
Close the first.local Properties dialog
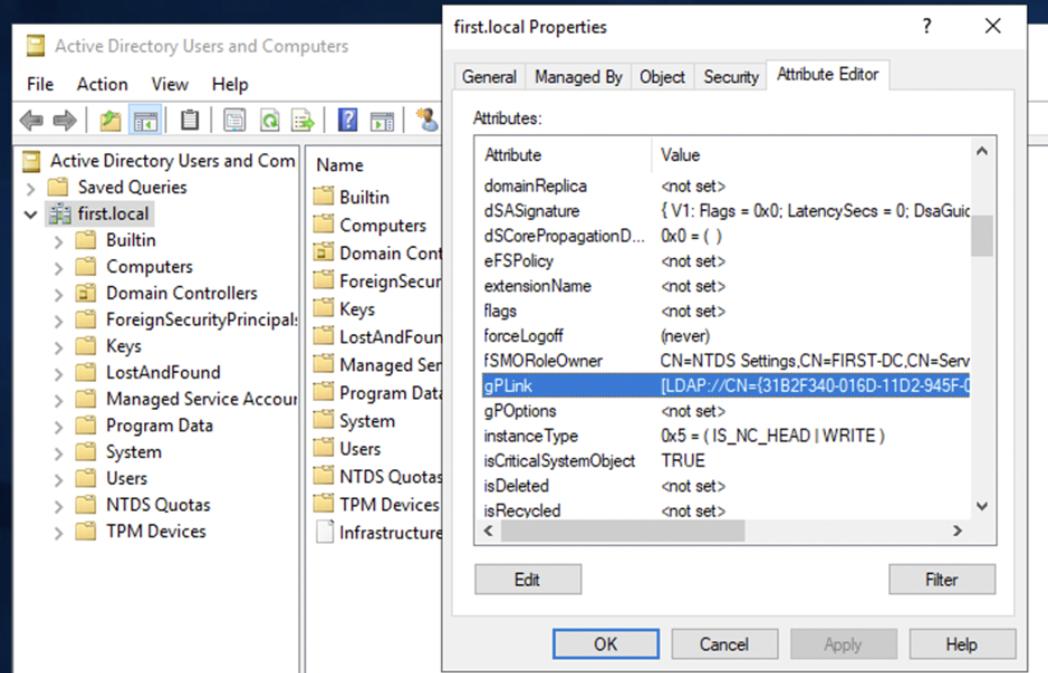click(993, 26)
